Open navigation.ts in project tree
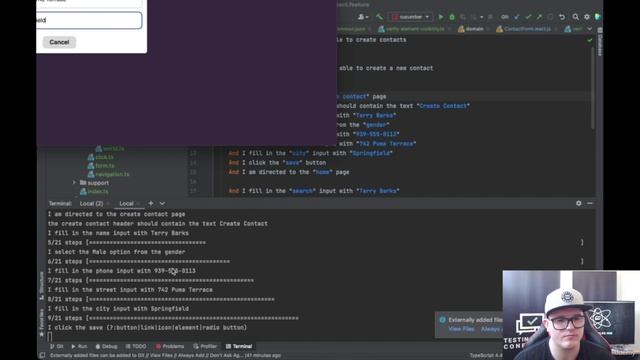Image resolution: width=640 pixels, height=360 pixels. pyautogui.click(x=109, y=174)
